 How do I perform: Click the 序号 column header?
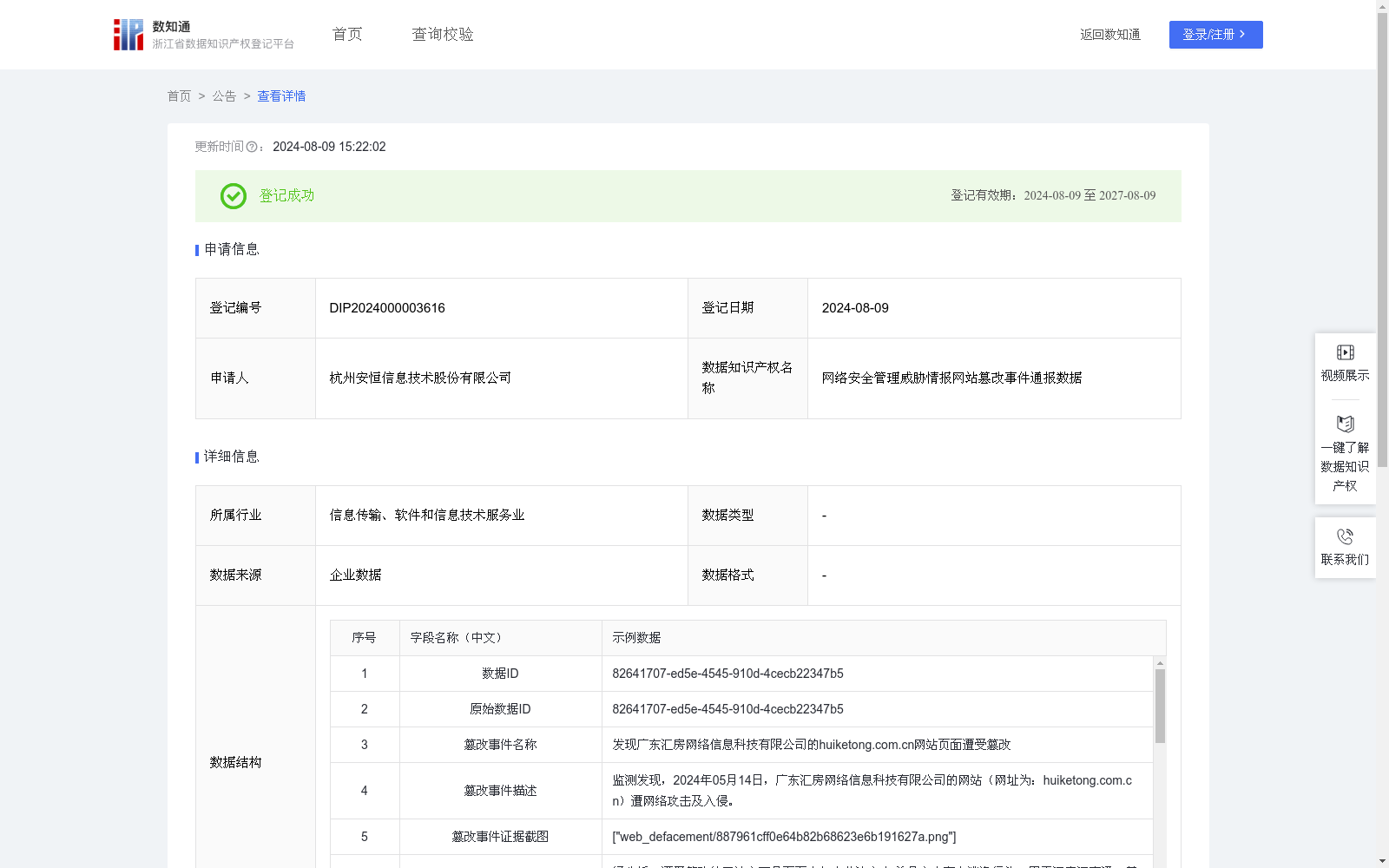tap(365, 638)
